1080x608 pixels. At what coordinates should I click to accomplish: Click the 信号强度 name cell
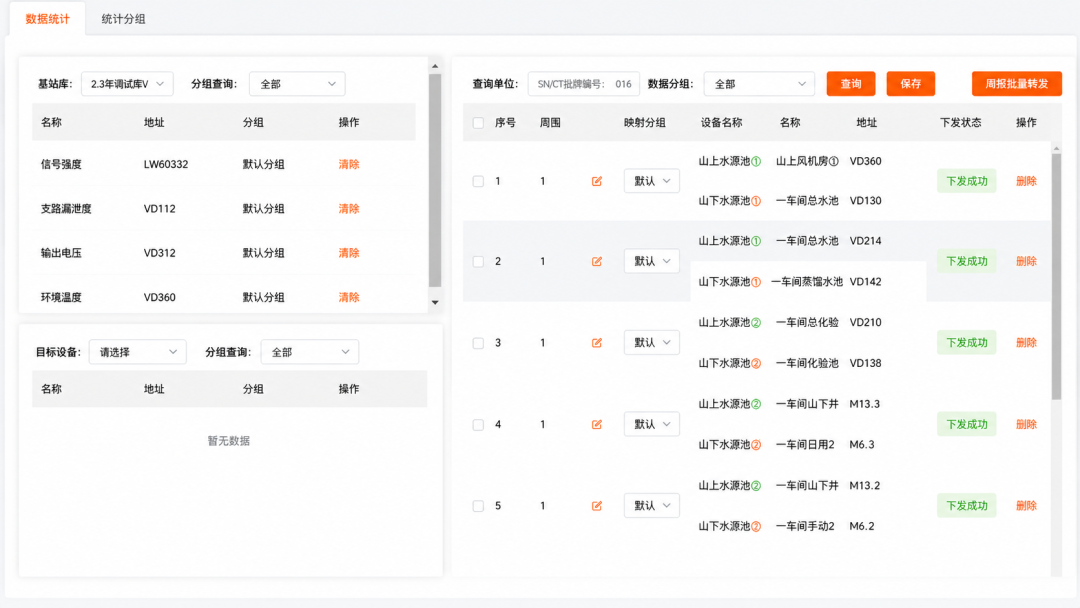pyautogui.click(x=61, y=164)
